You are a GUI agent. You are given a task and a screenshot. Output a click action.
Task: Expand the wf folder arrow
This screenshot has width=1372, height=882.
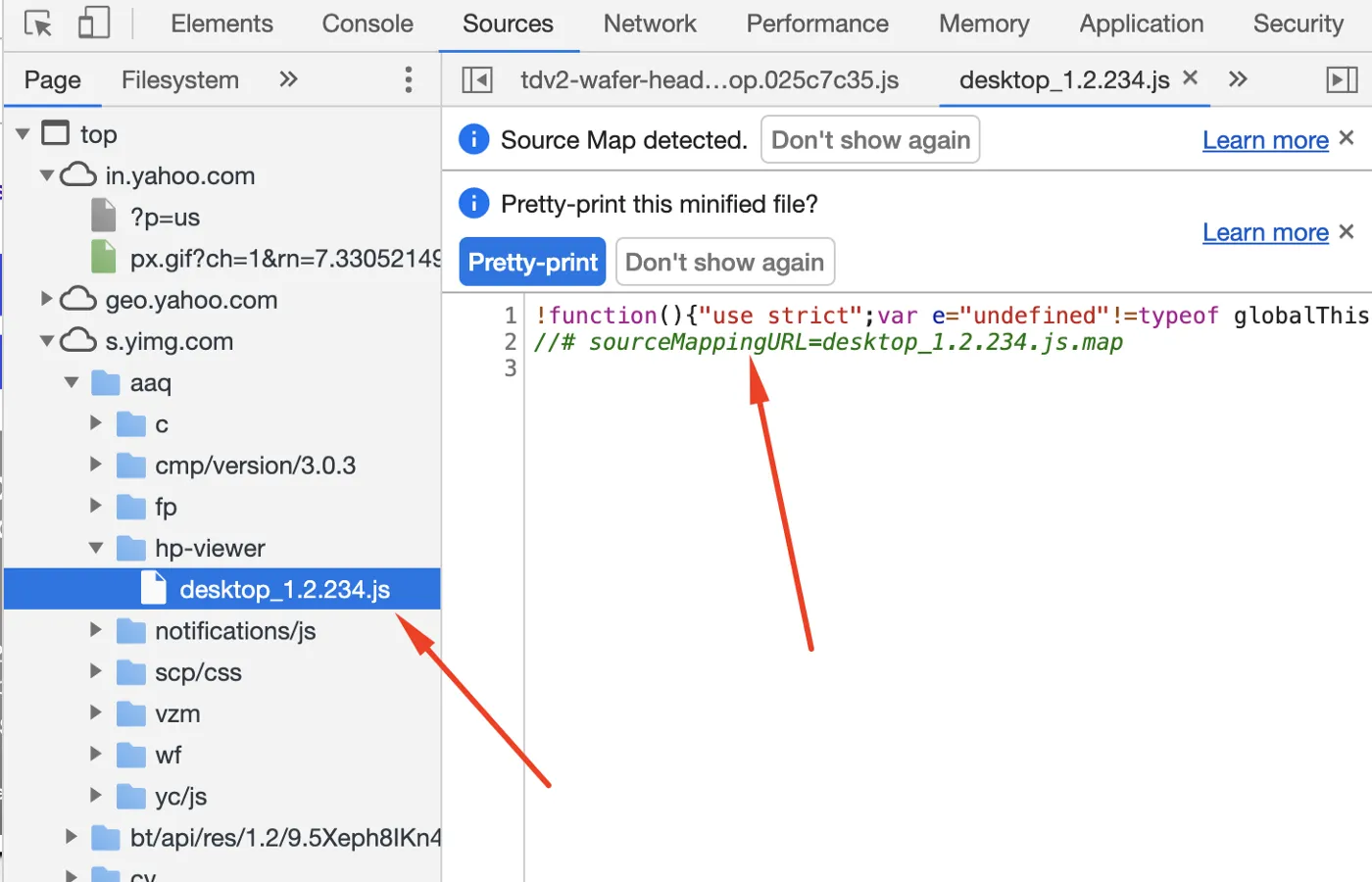click(x=96, y=754)
